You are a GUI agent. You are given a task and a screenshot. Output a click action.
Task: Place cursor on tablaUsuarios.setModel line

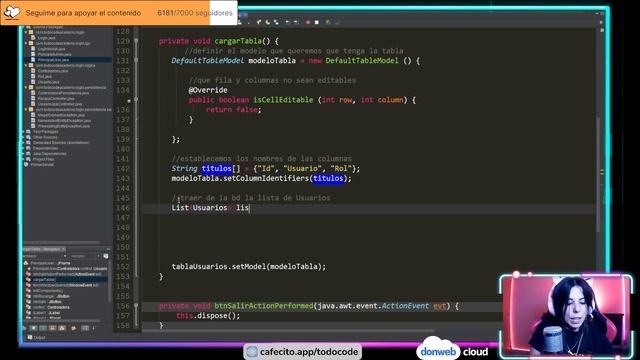249,267
